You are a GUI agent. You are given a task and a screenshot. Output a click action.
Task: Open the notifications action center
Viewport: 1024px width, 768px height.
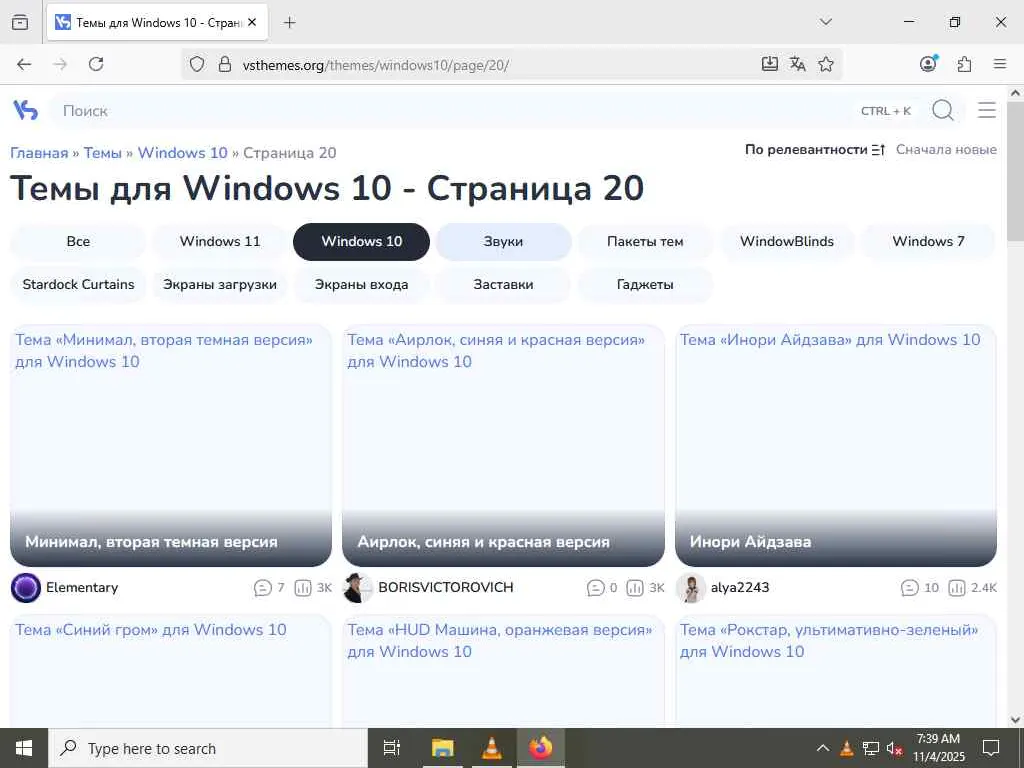coord(991,748)
